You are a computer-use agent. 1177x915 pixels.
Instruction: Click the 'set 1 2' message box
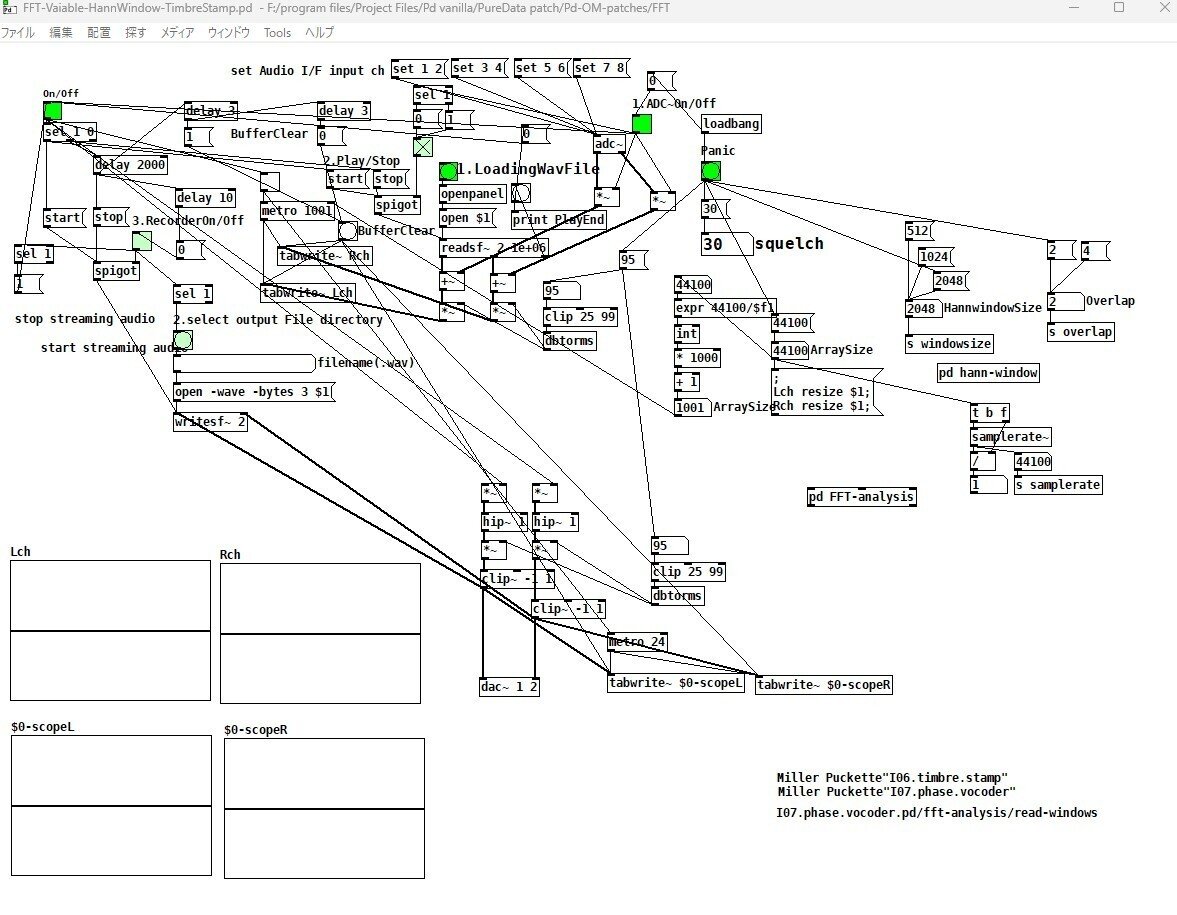[420, 69]
